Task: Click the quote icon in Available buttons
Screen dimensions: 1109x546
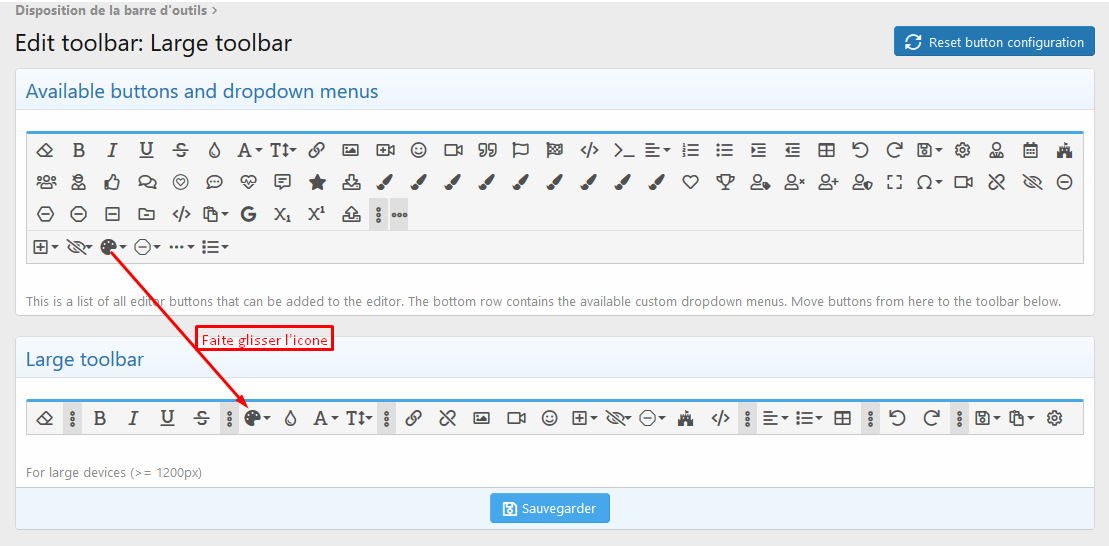Action: (487, 150)
